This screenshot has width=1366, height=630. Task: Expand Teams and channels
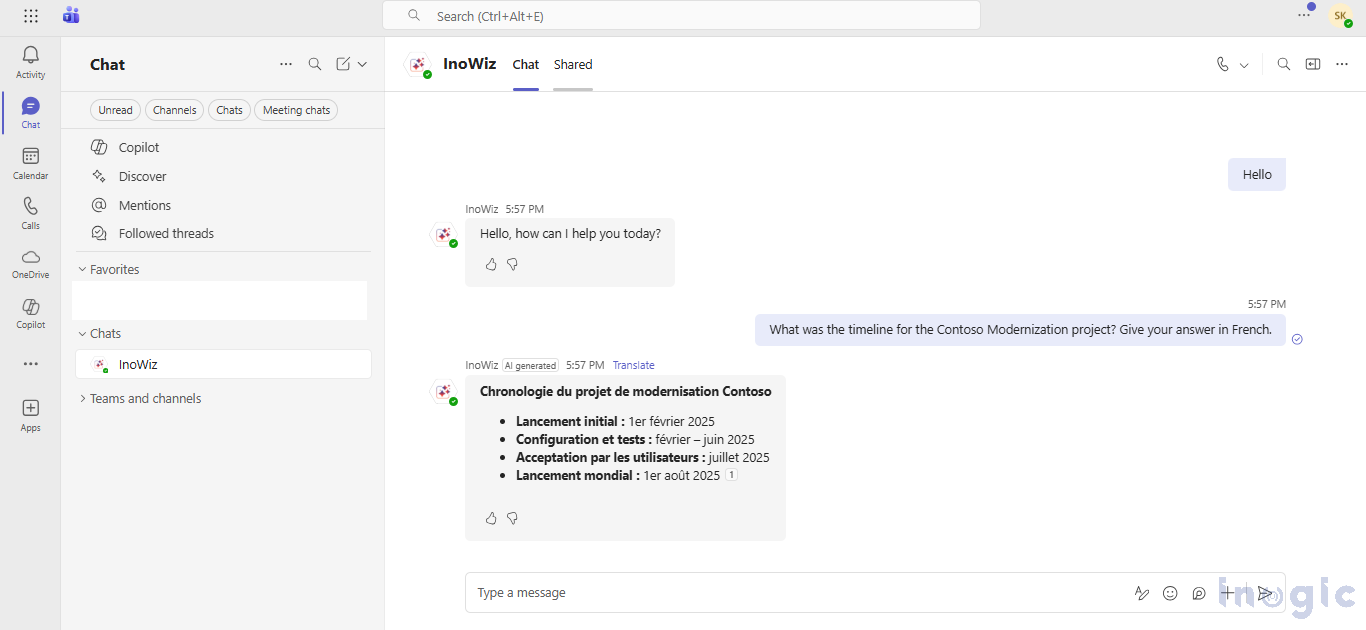(x=145, y=398)
